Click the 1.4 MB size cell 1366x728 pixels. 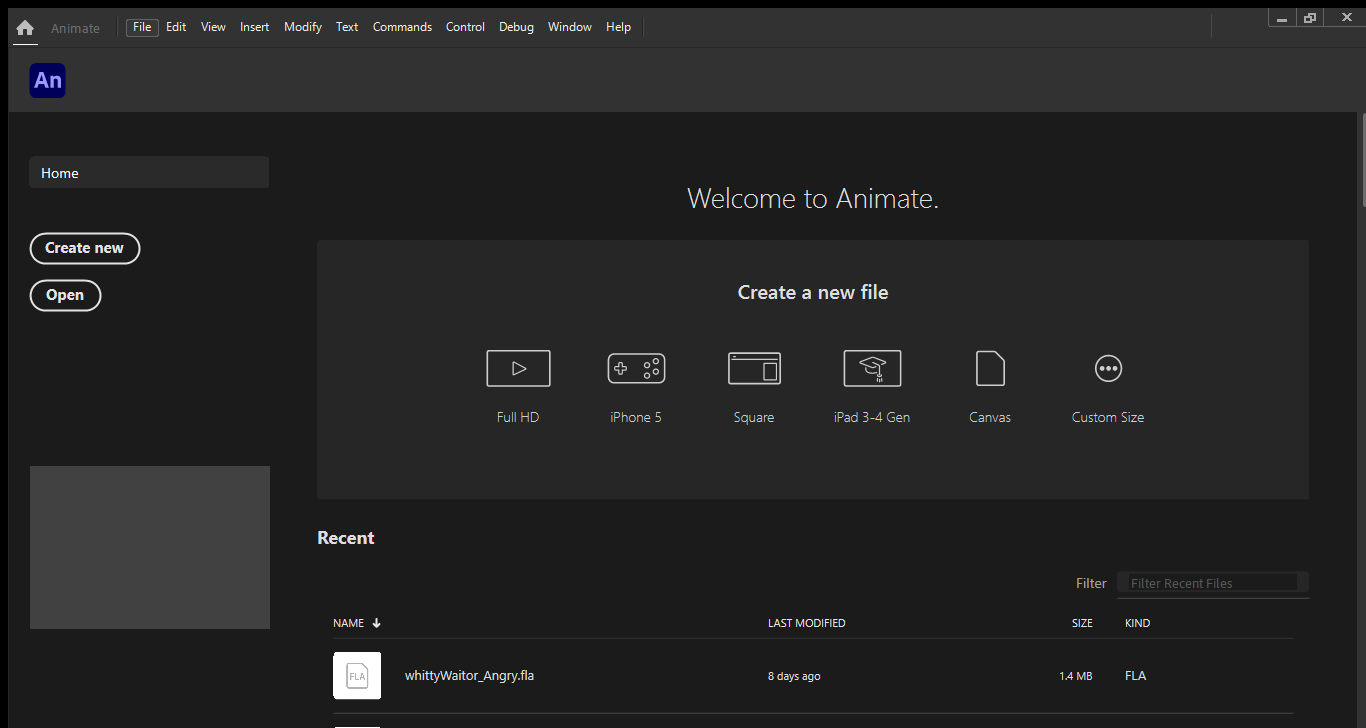coord(1076,676)
